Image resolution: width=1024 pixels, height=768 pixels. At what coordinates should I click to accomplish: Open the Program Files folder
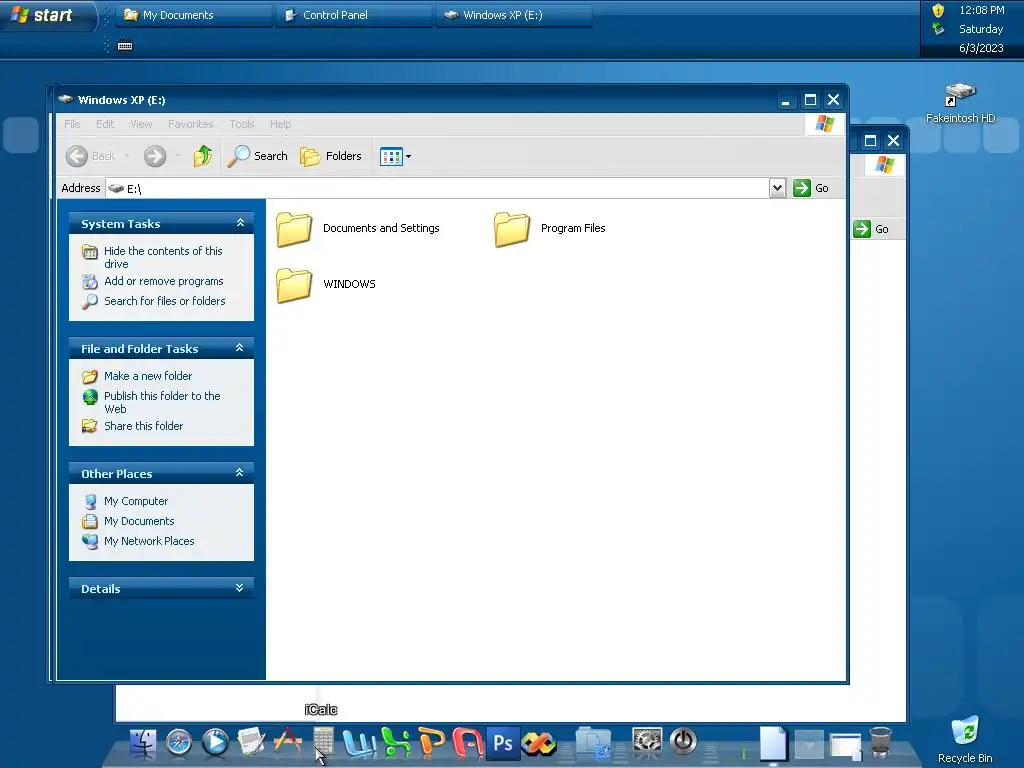click(x=550, y=229)
